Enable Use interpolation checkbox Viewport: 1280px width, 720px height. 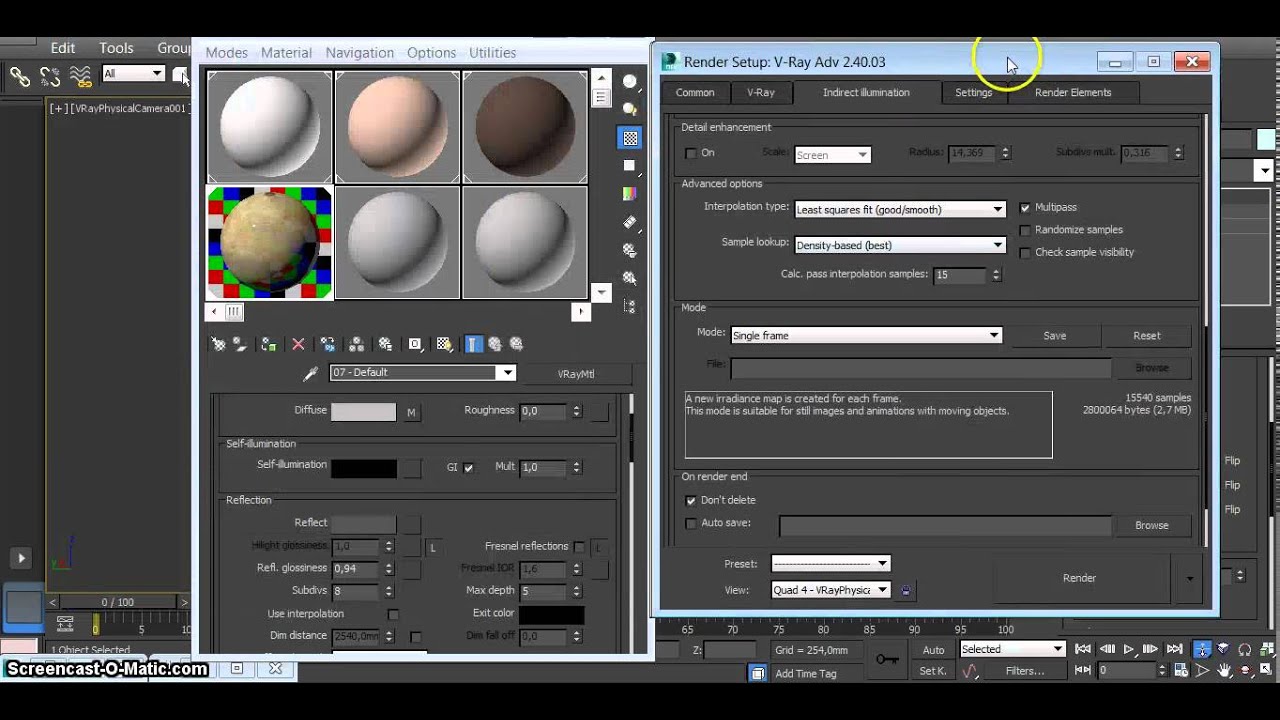(393, 614)
